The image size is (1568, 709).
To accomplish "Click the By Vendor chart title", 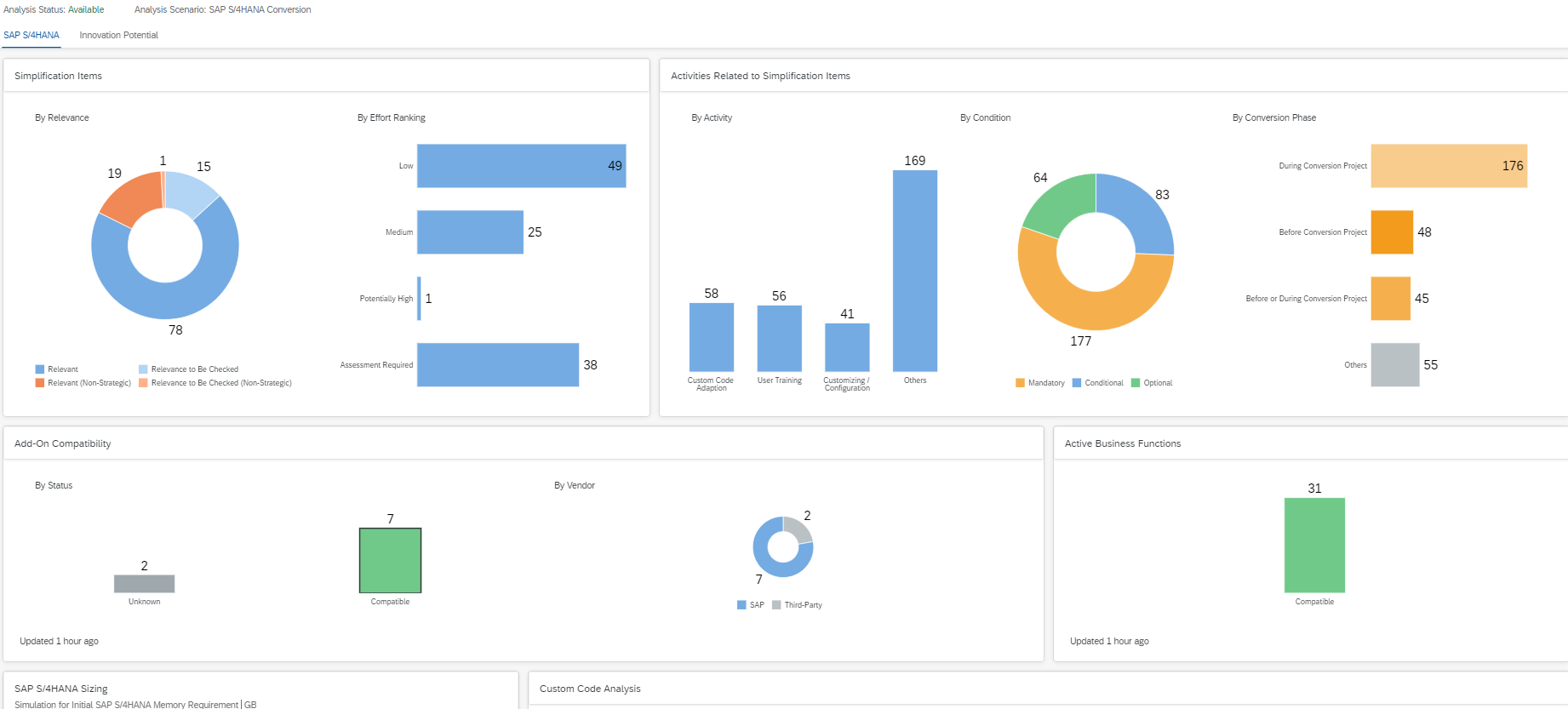I will pyautogui.click(x=575, y=485).
